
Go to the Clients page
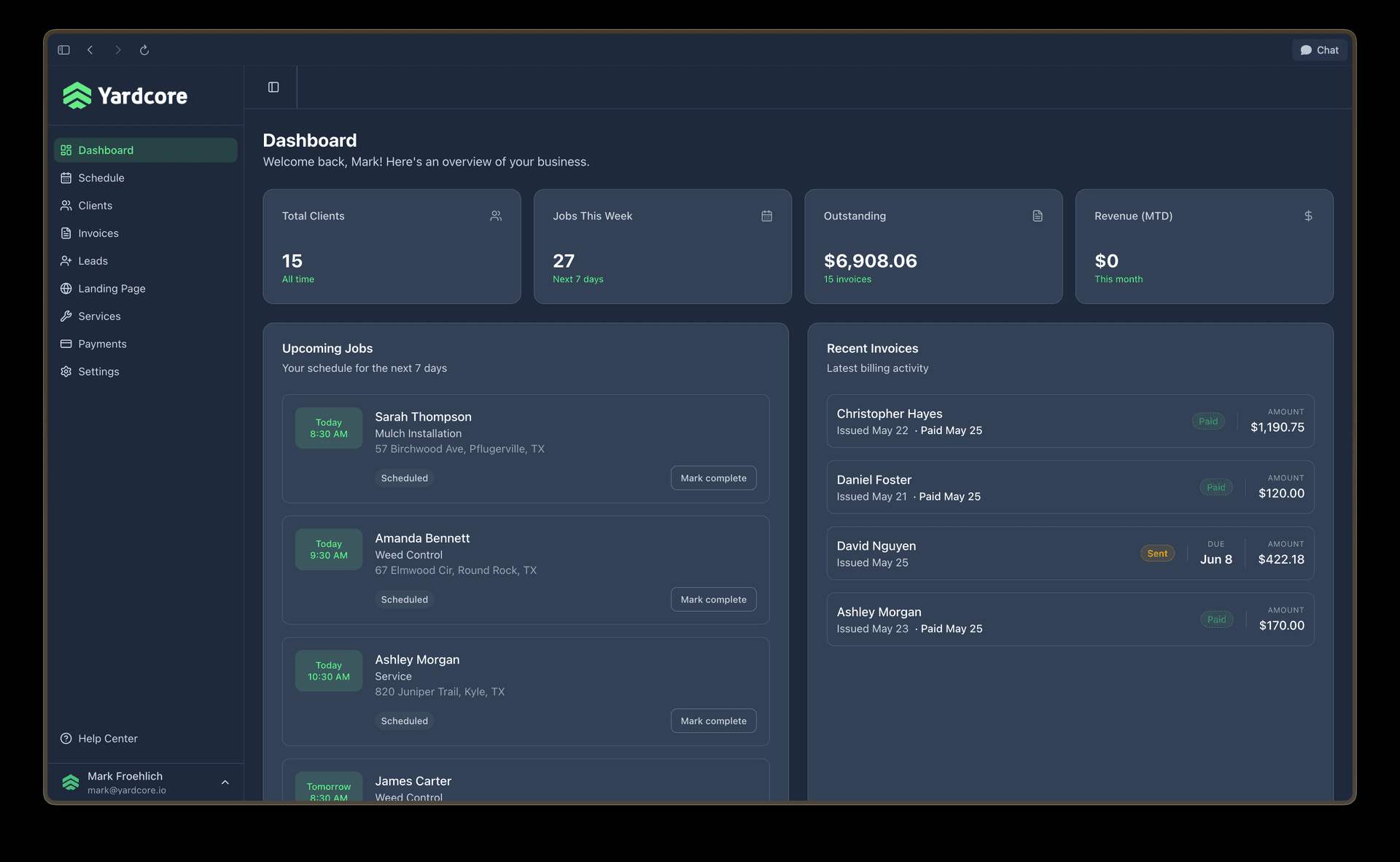(146, 206)
